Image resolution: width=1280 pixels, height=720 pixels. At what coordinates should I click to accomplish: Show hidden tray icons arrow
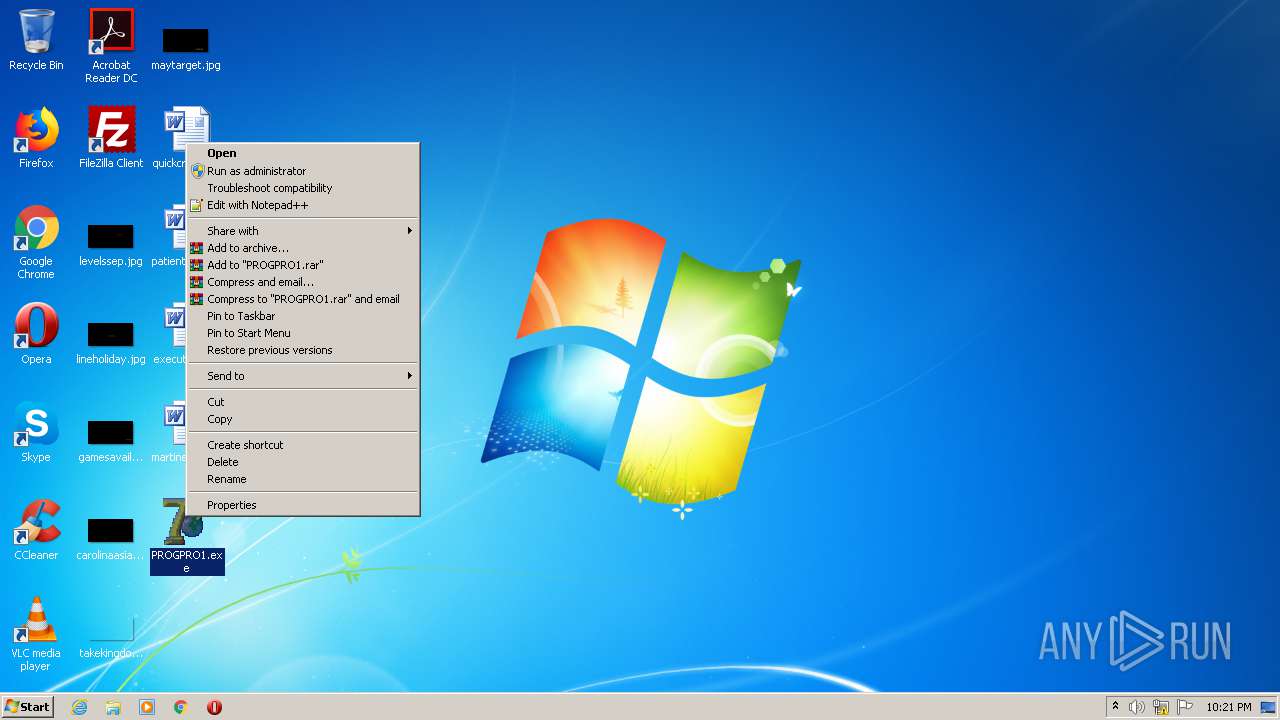1115,707
